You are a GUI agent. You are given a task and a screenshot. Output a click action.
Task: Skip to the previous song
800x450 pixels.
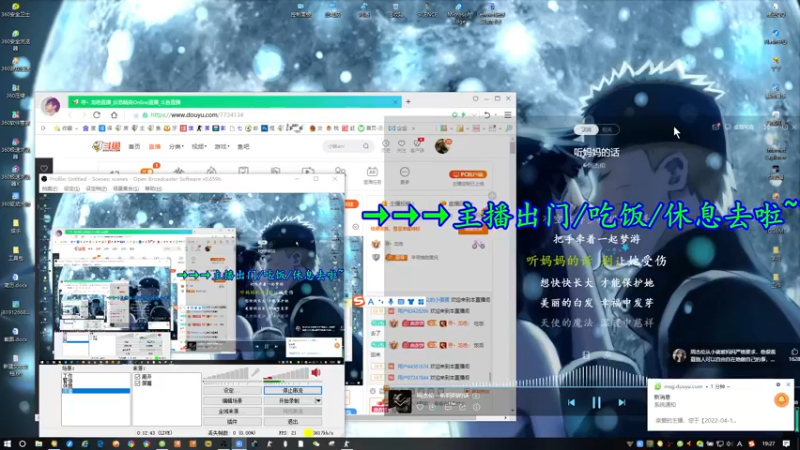click(571, 403)
